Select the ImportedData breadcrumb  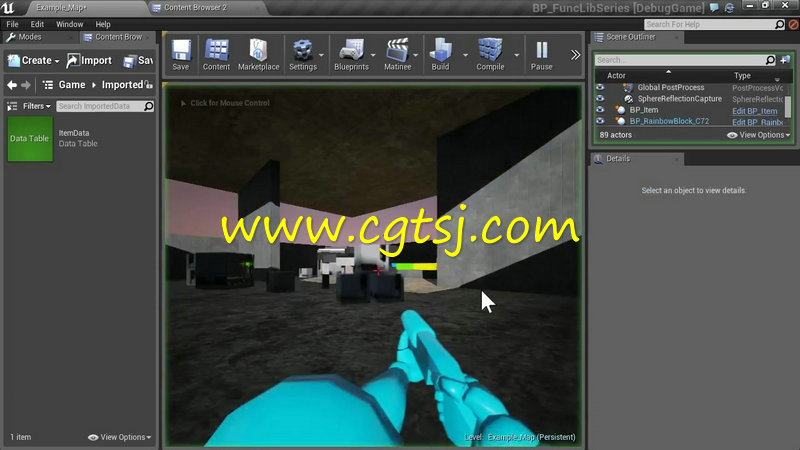coord(122,85)
